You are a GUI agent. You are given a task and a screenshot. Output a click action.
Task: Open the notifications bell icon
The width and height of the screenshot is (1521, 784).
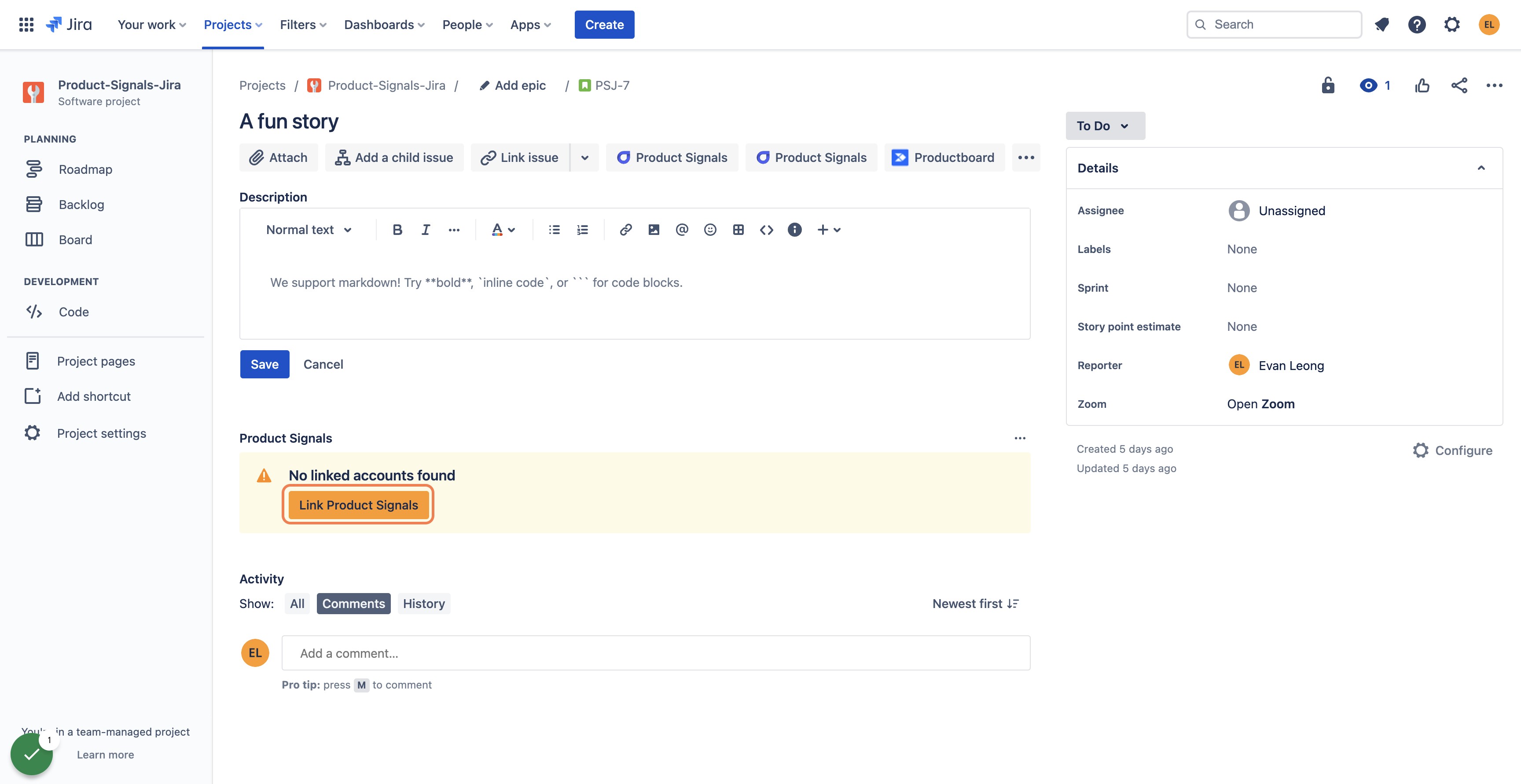[x=1381, y=24]
